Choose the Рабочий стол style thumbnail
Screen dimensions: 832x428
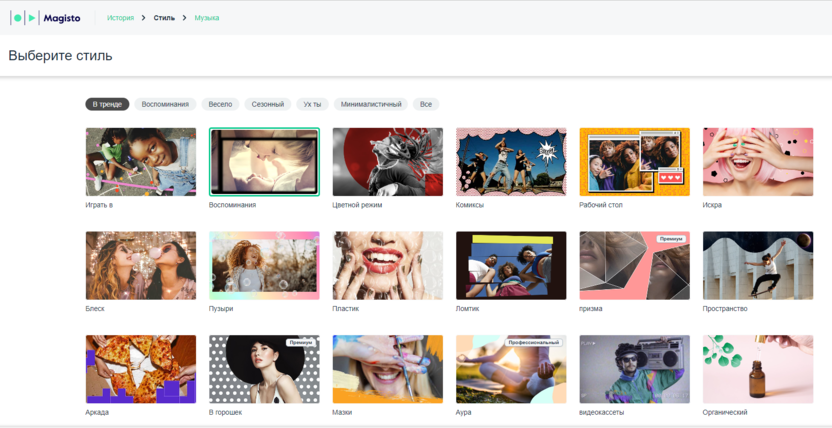[x=635, y=162]
